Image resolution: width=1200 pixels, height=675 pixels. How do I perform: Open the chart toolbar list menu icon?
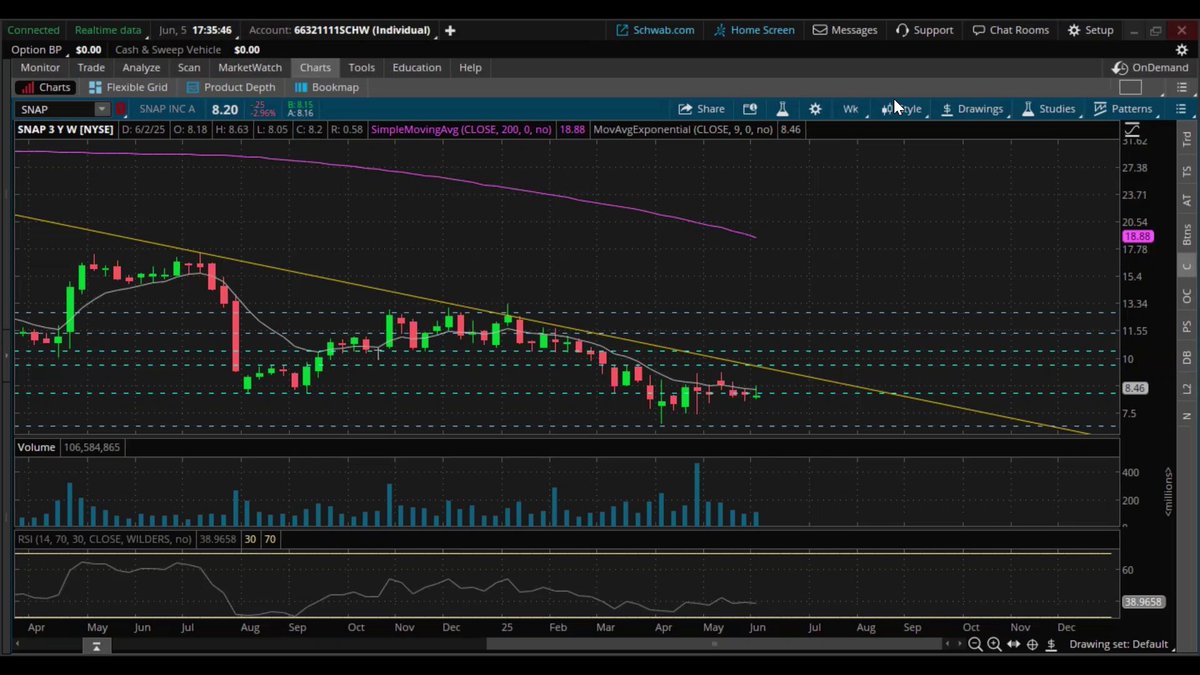(1182, 109)
